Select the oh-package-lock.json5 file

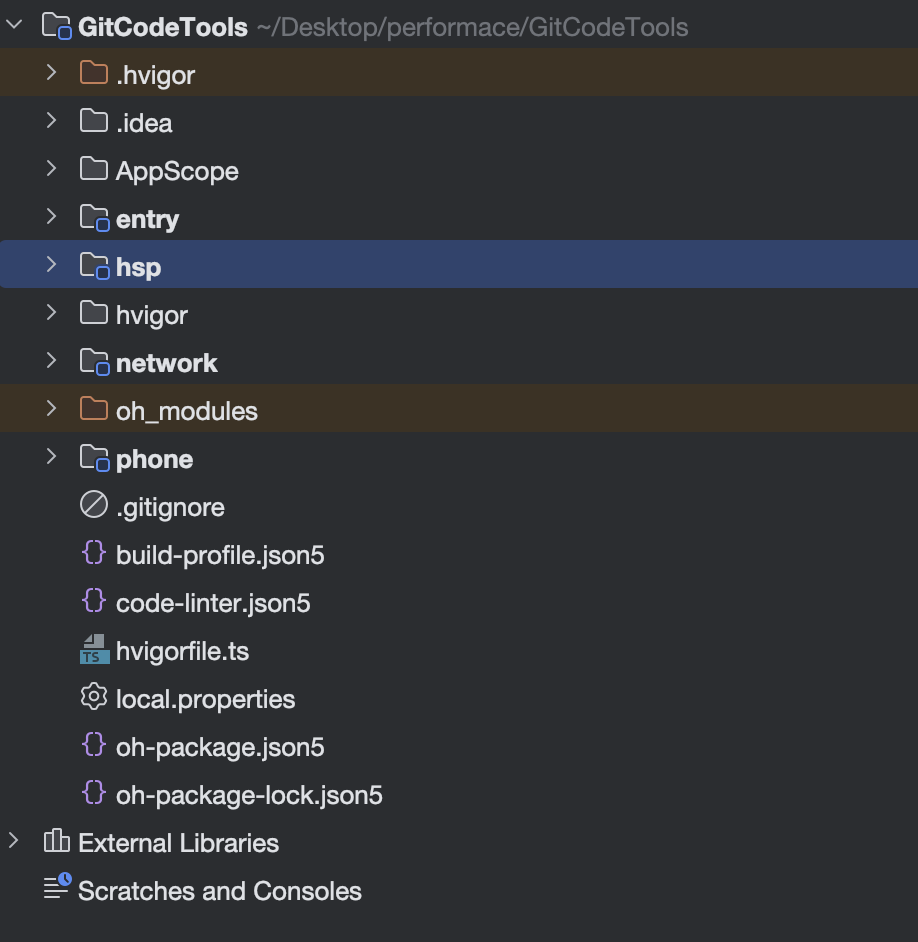(249, 795)
